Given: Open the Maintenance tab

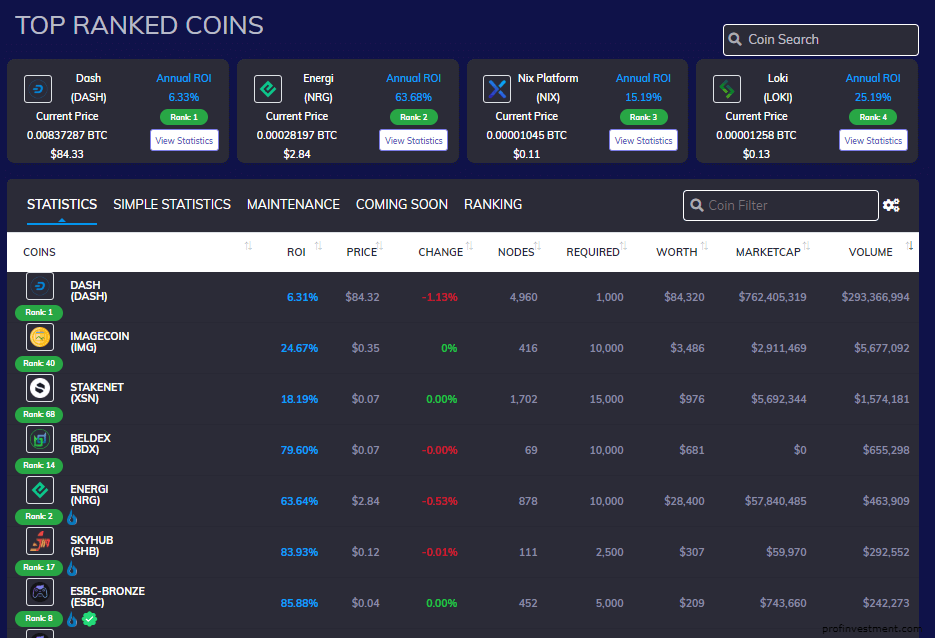Looking at the screenshot, I should click(293, 204).
